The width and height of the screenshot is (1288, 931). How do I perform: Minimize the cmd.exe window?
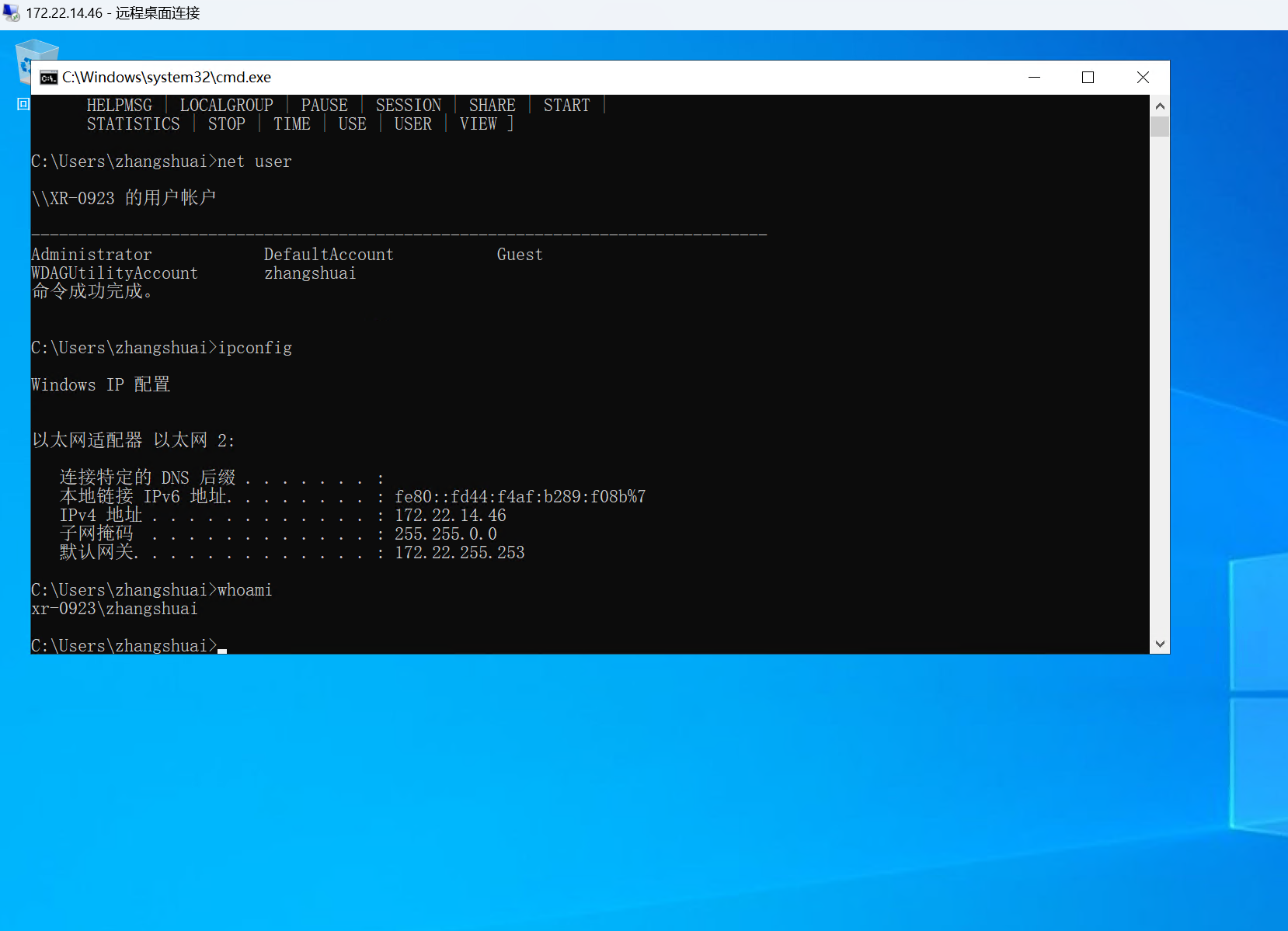pyautogui.click(x=1034, y=77)
